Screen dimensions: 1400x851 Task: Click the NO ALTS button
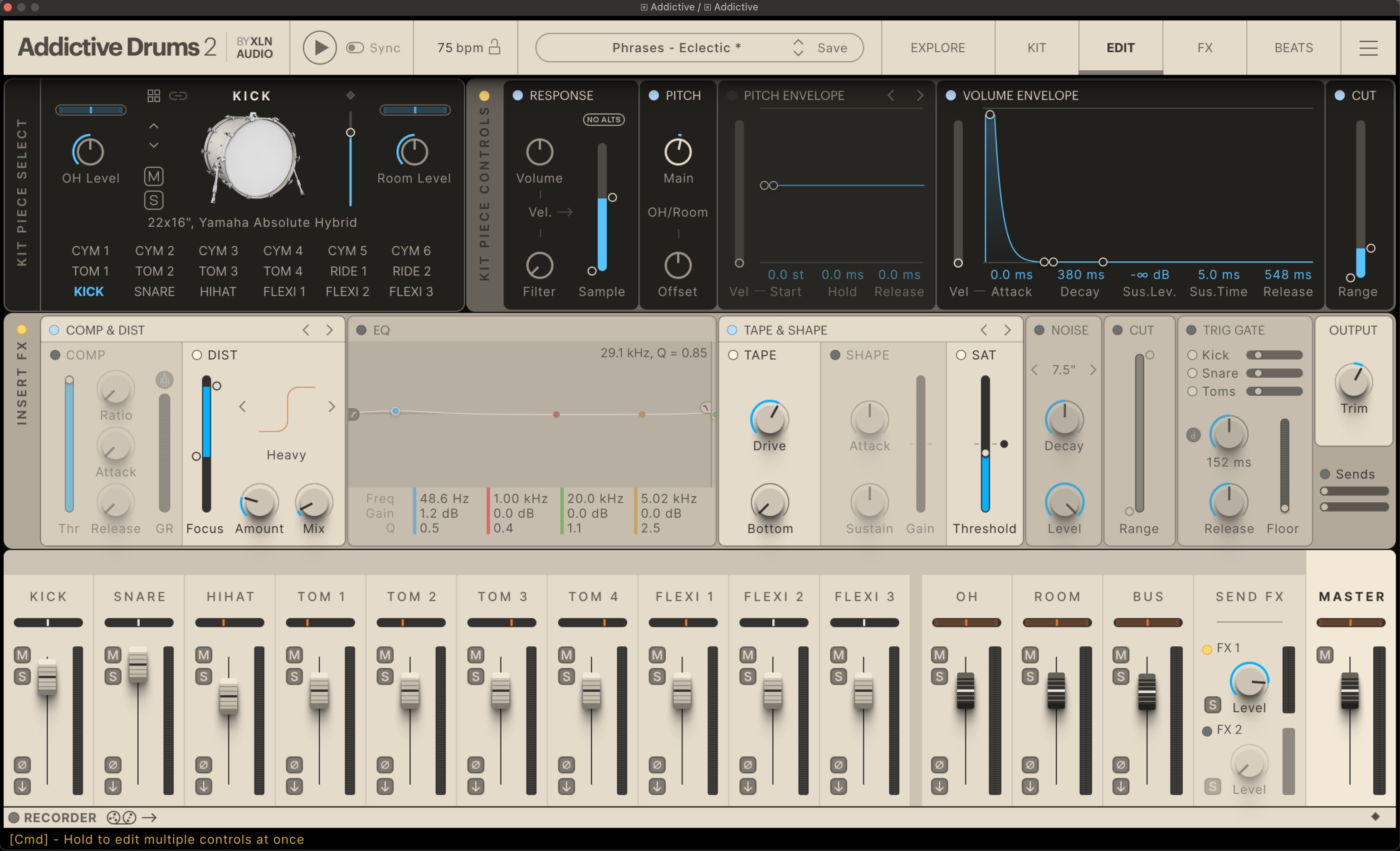(604, 119)
